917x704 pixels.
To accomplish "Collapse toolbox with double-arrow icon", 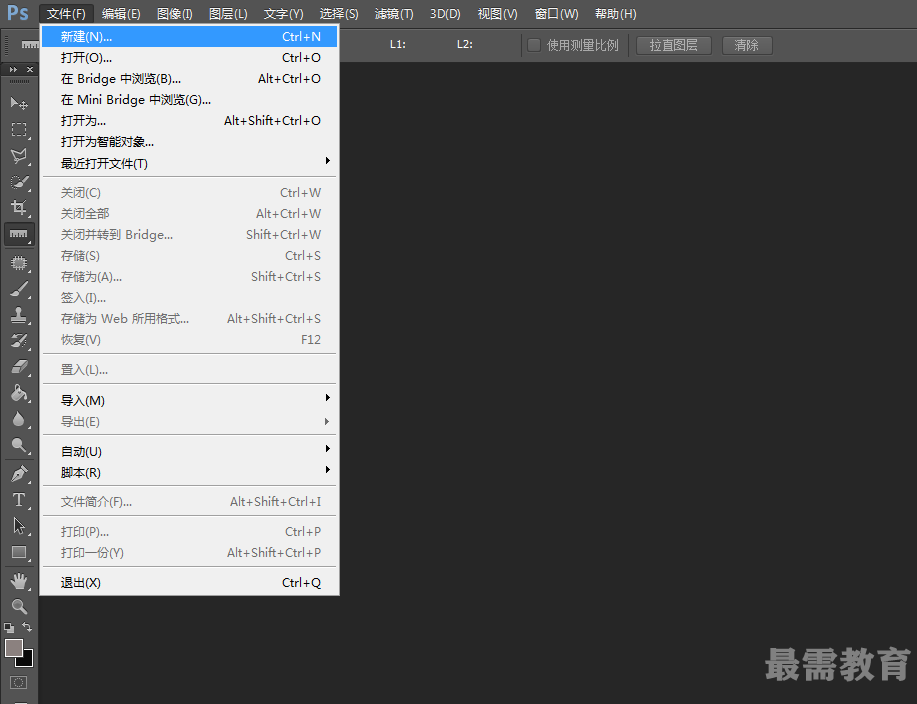I will click(x=13, y=70).
